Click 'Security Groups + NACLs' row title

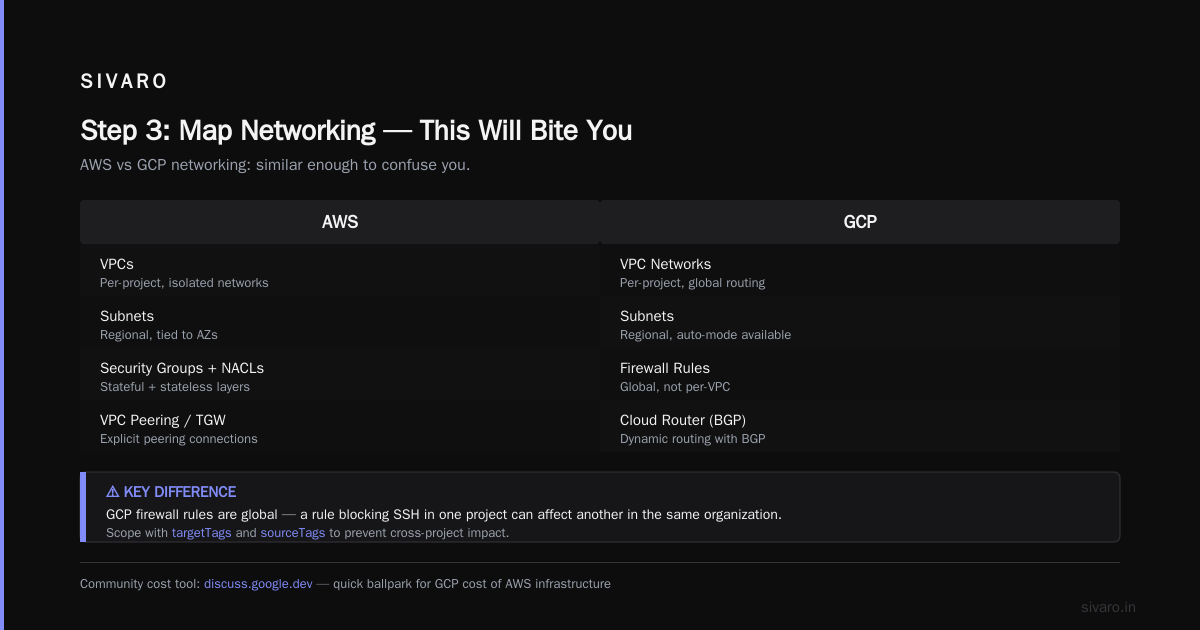tap(182, 368)
